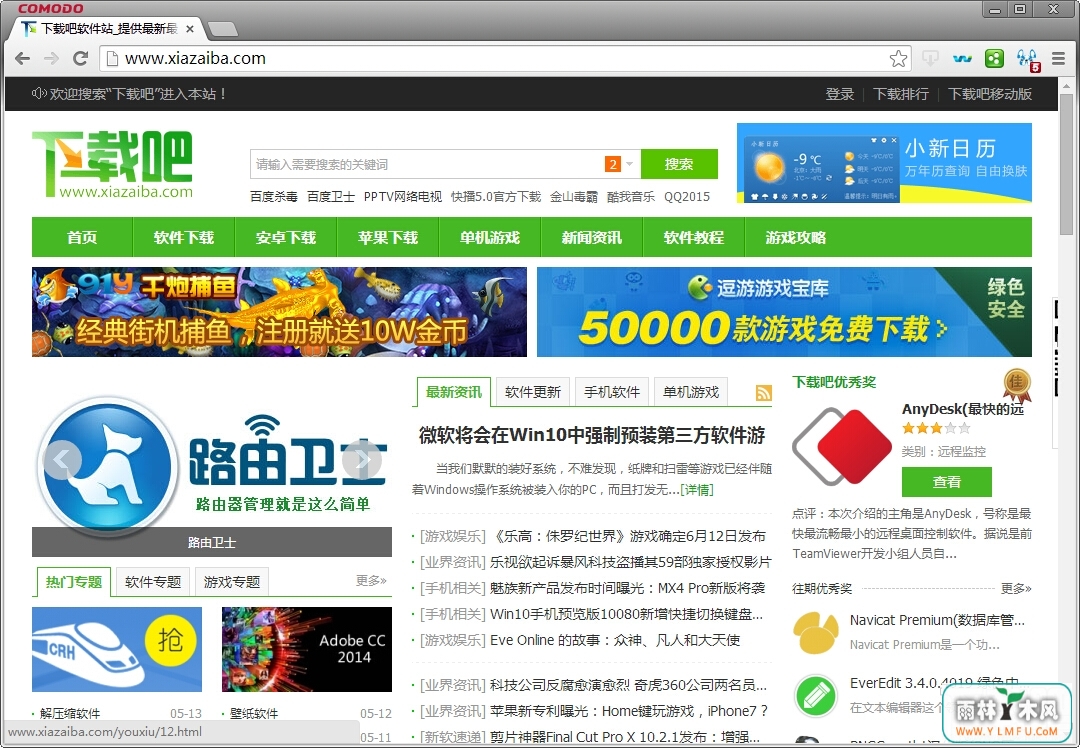Click the green 查看 button for AnyDesk
Screen dimensions: 1080x748
point(946,482)
